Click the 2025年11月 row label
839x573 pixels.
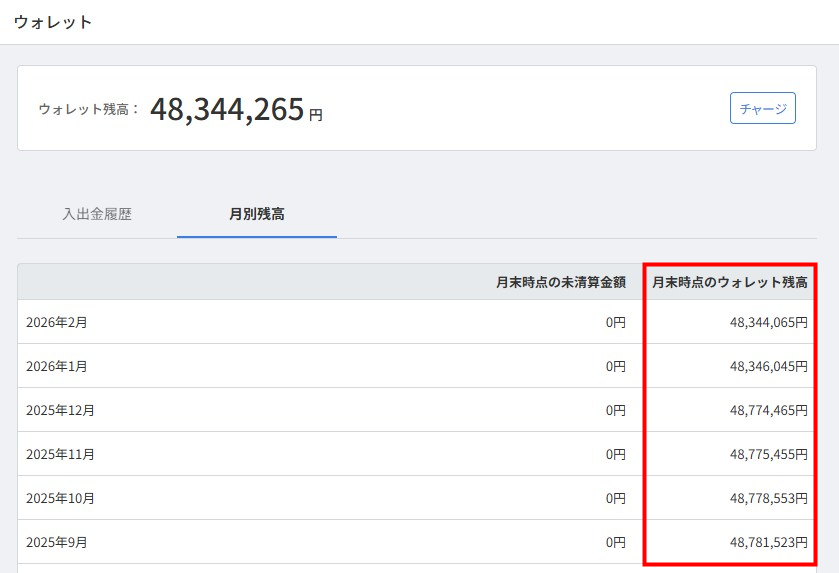point(60,454)
